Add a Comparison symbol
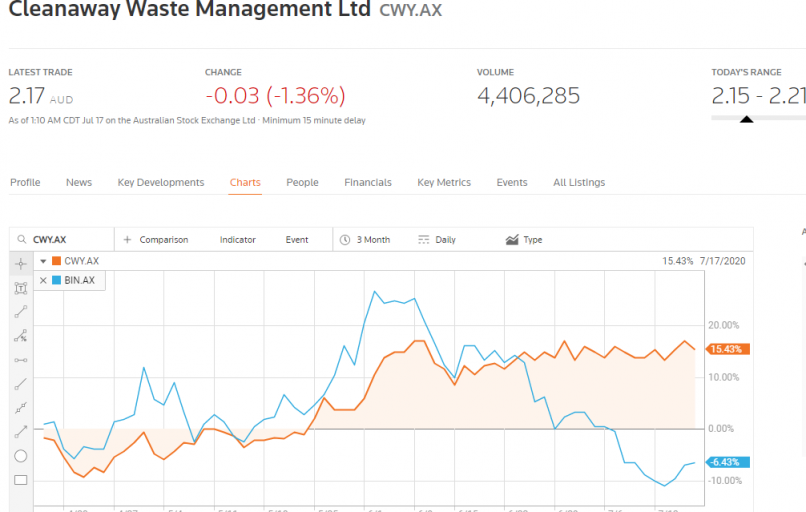 [155, 240]
